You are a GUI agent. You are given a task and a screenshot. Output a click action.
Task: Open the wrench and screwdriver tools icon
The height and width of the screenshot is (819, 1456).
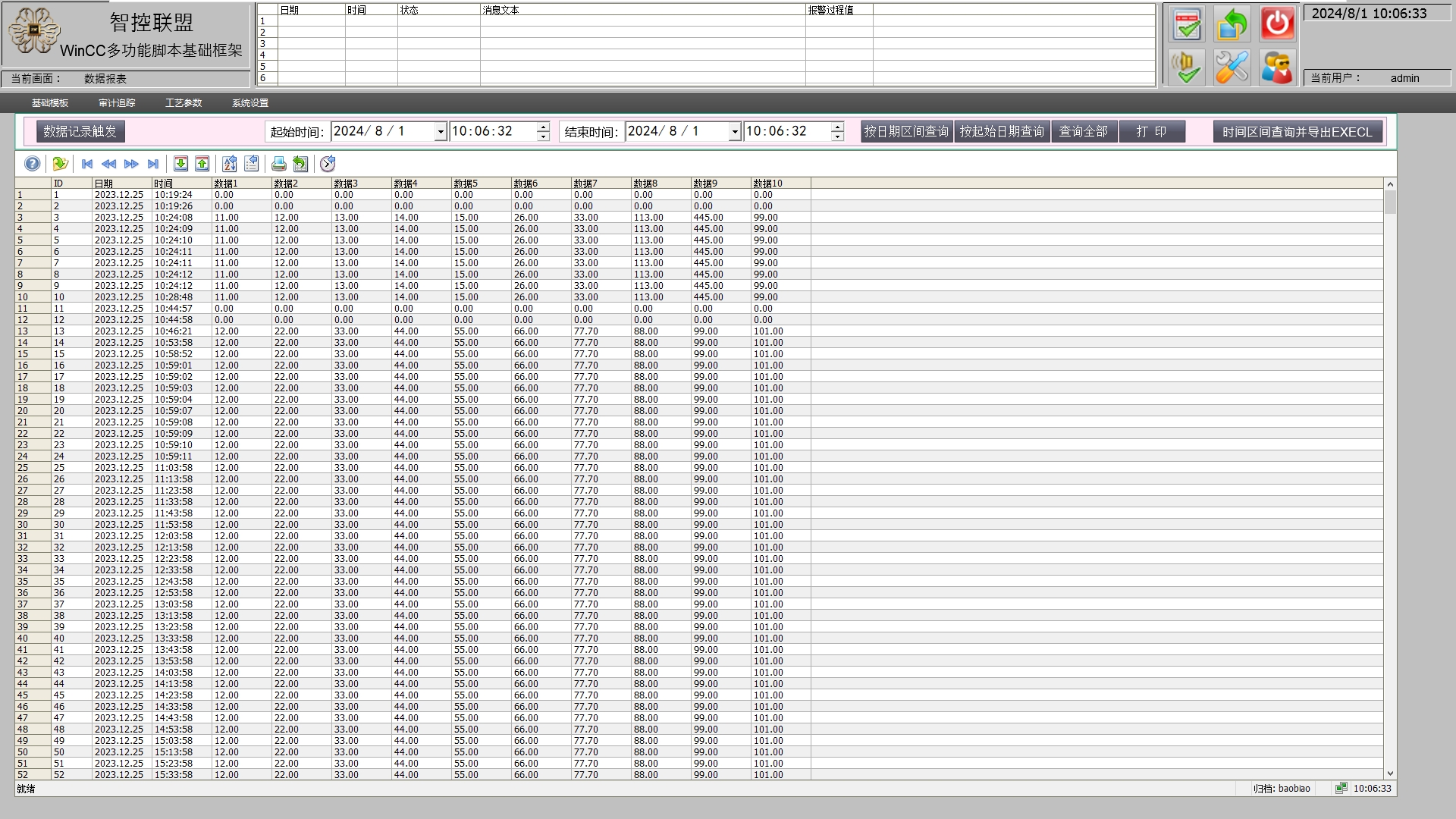(1232, 67)
